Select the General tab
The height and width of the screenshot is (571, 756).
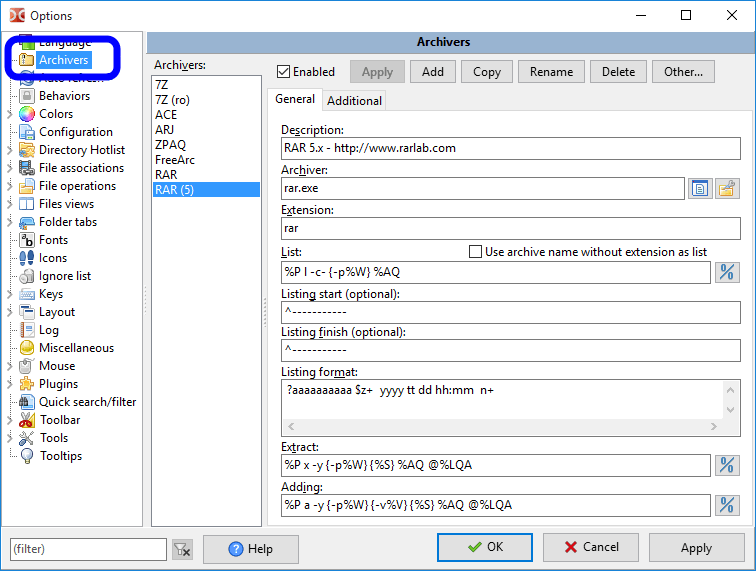295,99
